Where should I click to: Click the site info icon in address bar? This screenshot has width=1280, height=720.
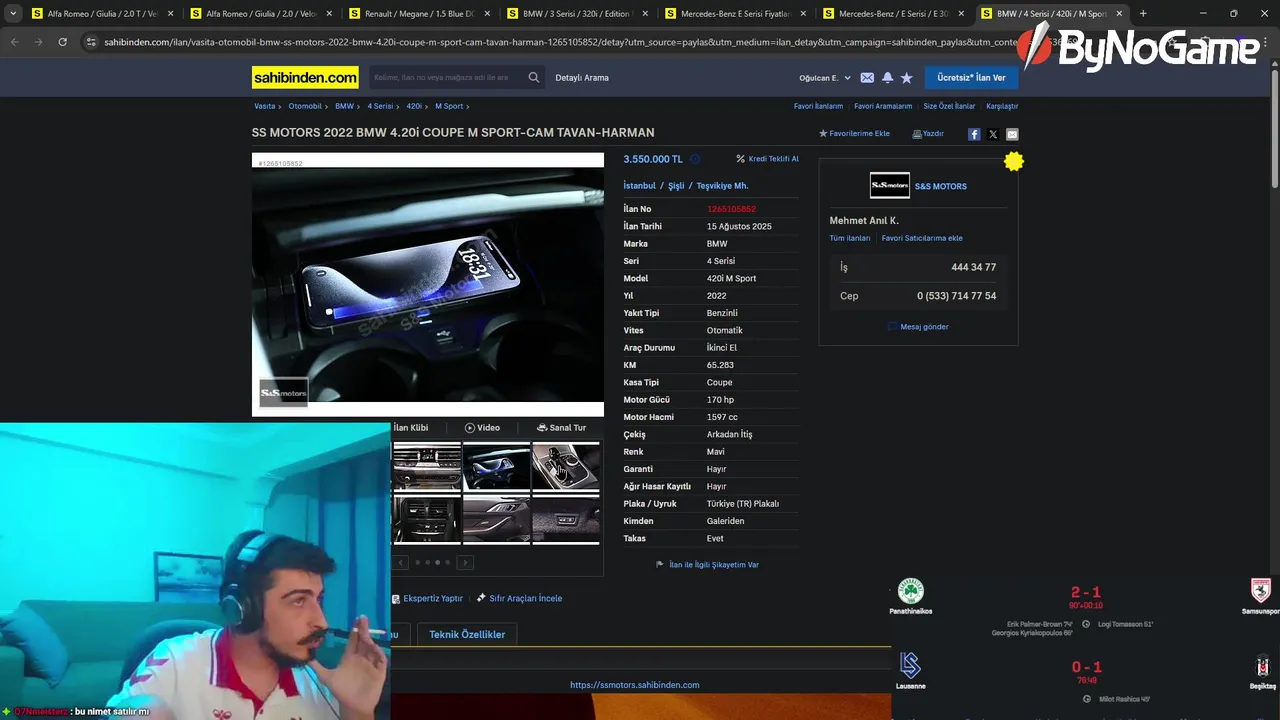coord(91,42)
